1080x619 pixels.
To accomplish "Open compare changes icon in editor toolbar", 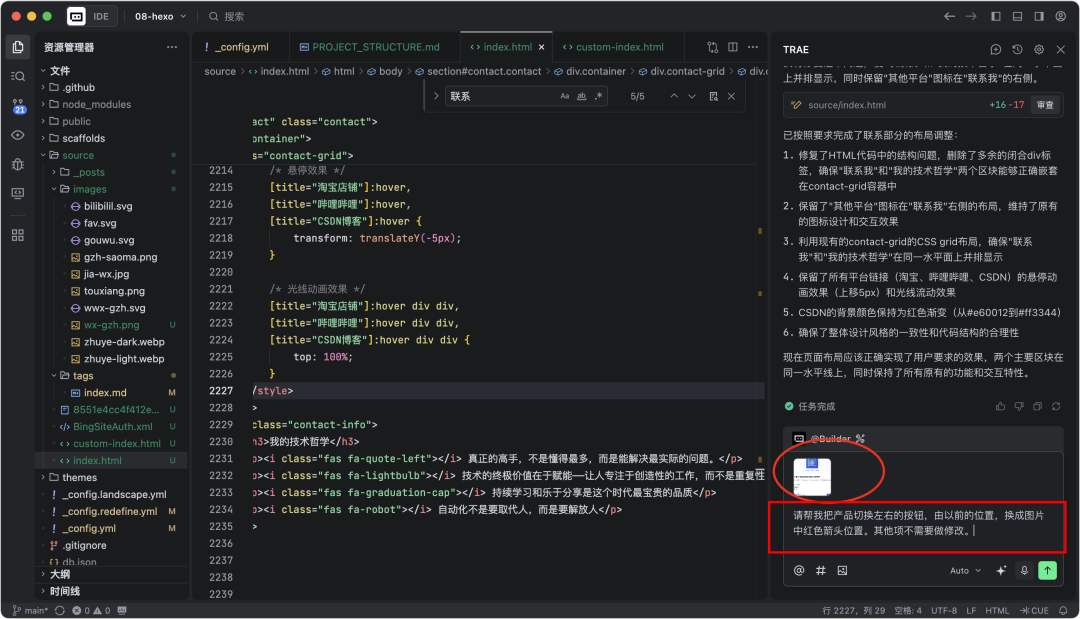I will pyautogui.click(x=712, y=47).
